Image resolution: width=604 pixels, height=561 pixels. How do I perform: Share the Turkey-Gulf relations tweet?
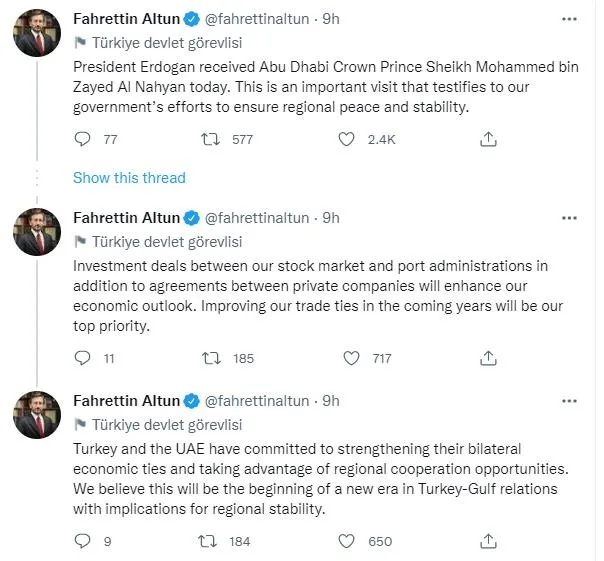[488, 542]
